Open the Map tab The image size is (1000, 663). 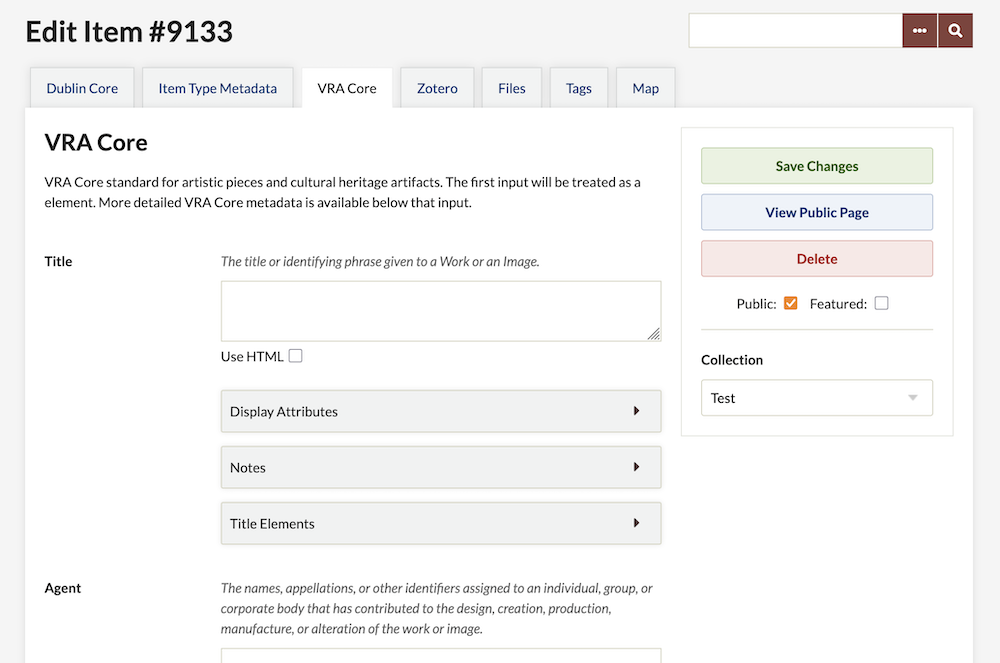pyautogui.click(x=645, y=88)
